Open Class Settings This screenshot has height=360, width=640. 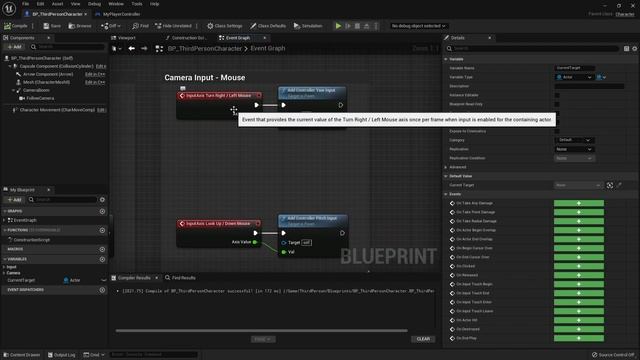coord(224,26)
